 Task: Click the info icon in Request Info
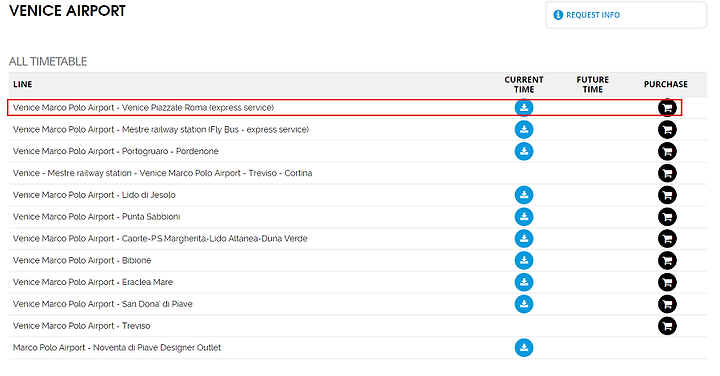point(558,15)
